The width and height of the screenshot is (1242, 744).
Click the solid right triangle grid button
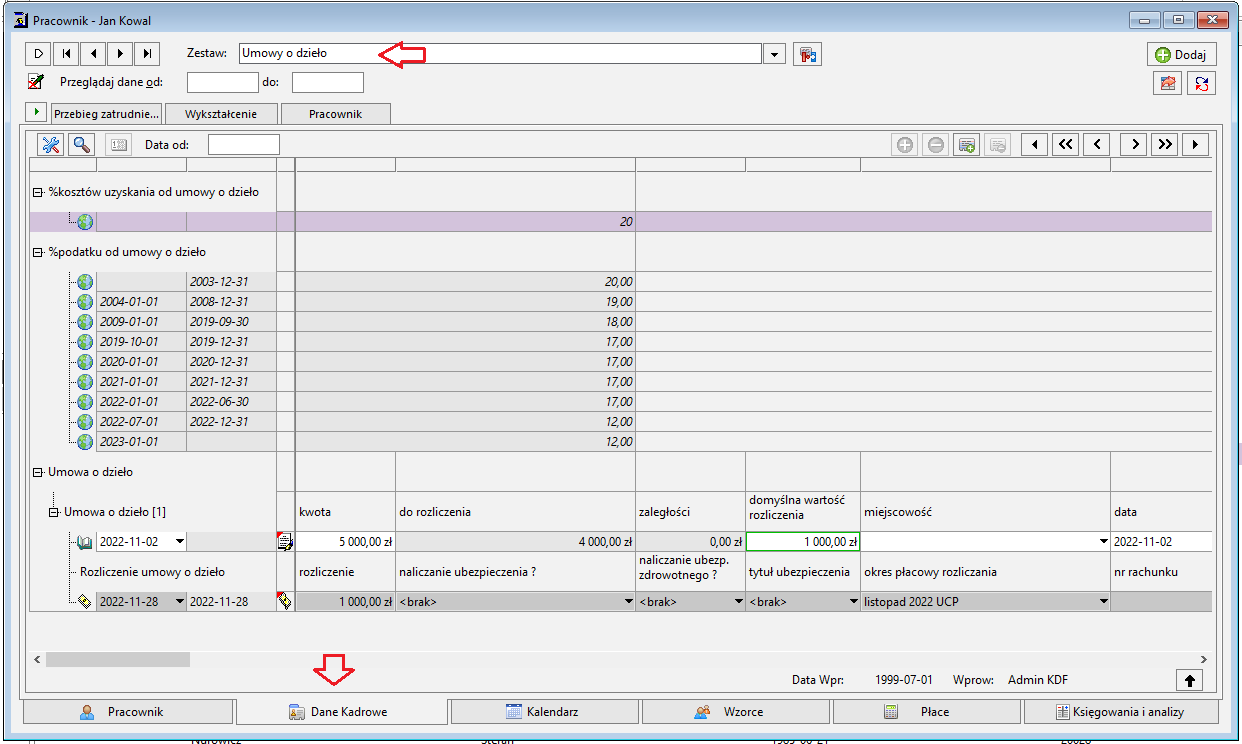click(1195, 145)
